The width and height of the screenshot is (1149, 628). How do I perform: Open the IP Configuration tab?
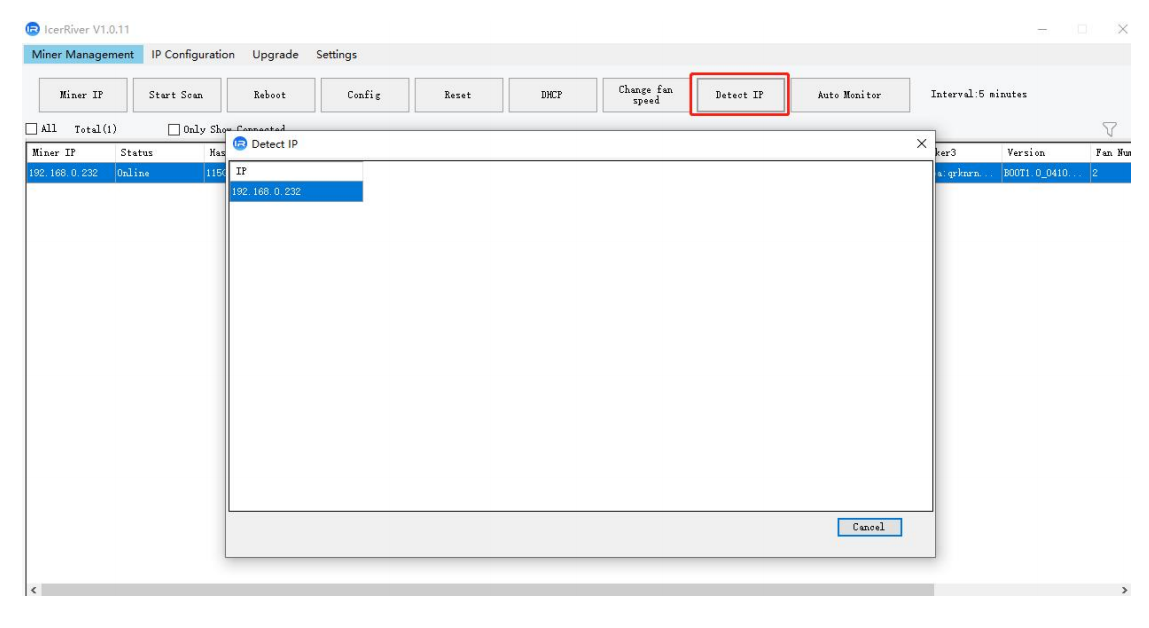click(193, 55)
